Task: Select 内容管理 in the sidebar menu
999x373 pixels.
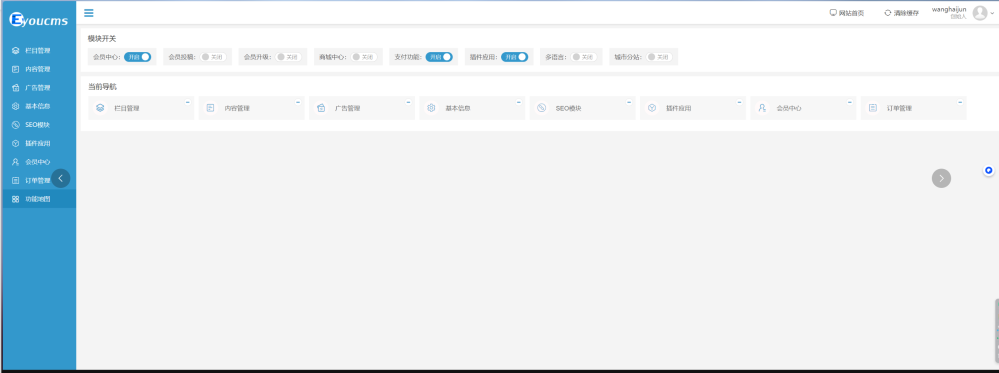Action: 39,69
